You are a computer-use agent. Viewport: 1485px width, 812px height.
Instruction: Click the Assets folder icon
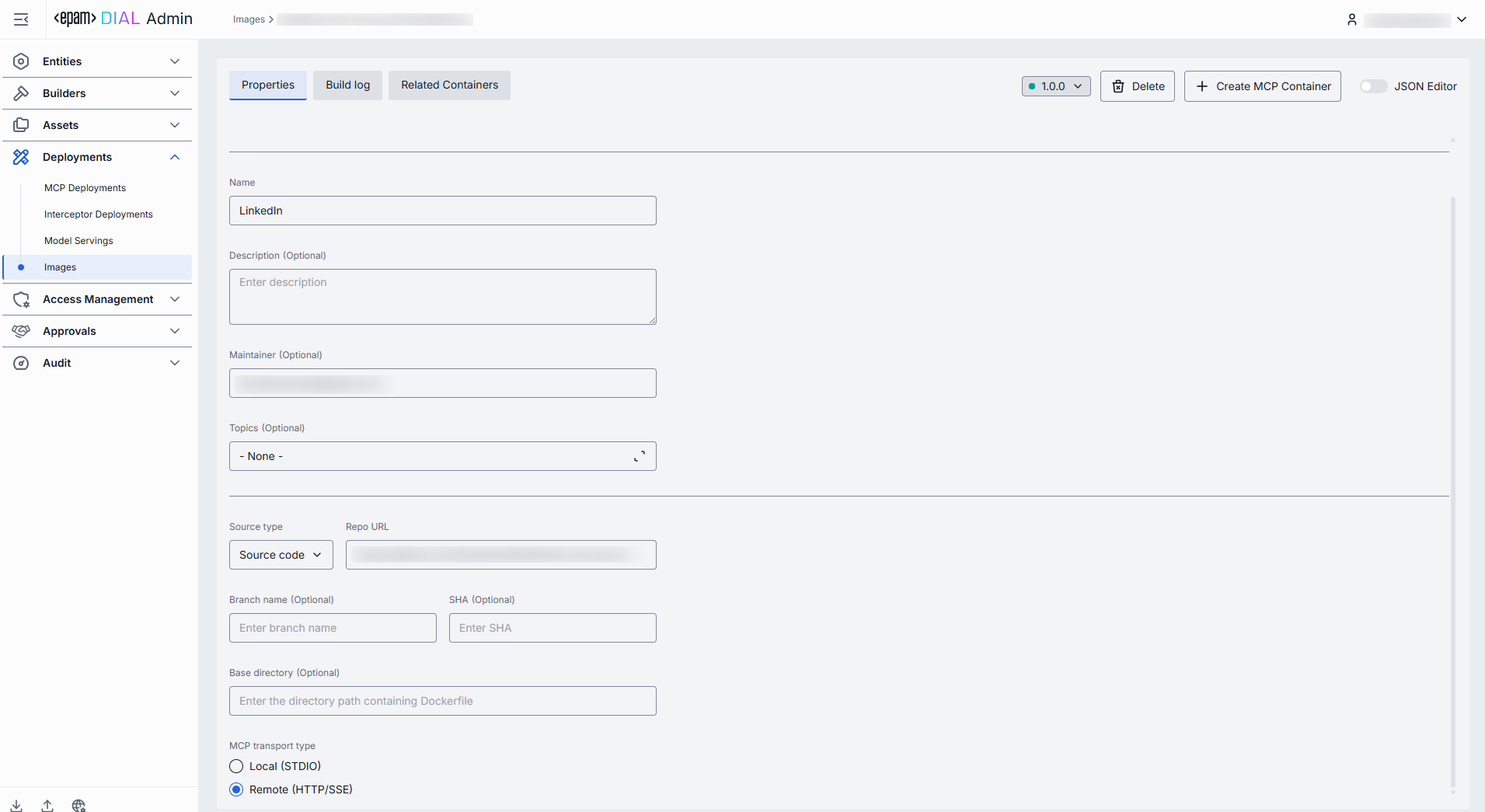click(x=21, y=125)
